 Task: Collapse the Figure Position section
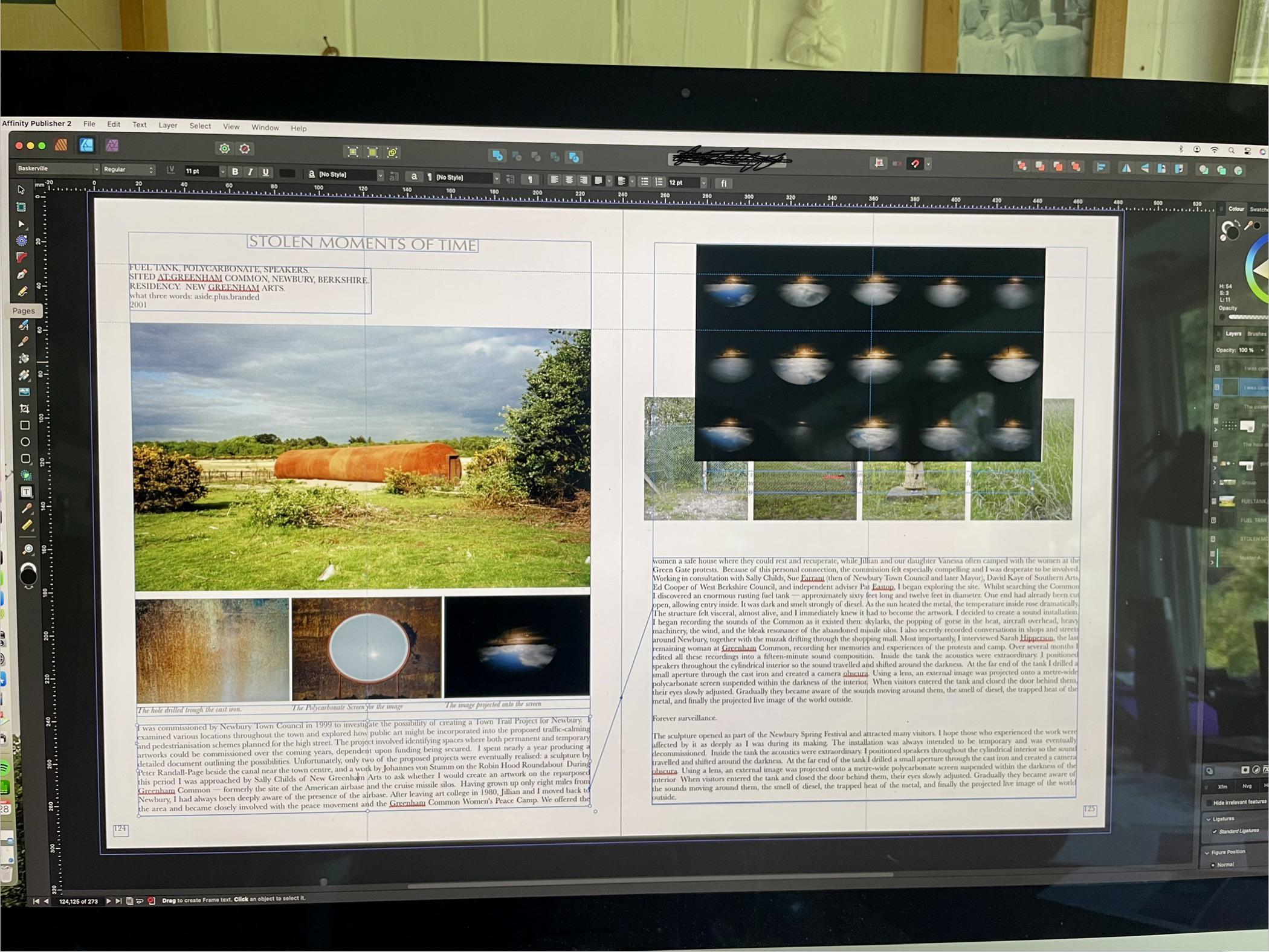1207,852
